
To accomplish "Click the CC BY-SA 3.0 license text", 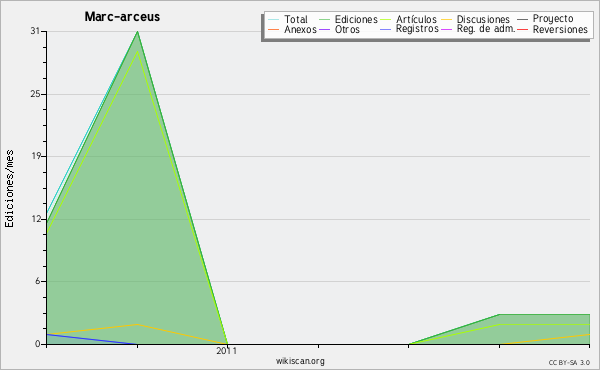I will click(569, 362).
